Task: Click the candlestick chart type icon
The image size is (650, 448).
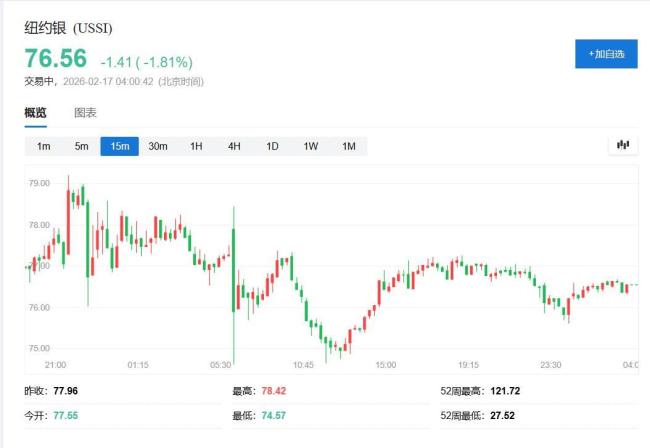Action: coord(623,145)
